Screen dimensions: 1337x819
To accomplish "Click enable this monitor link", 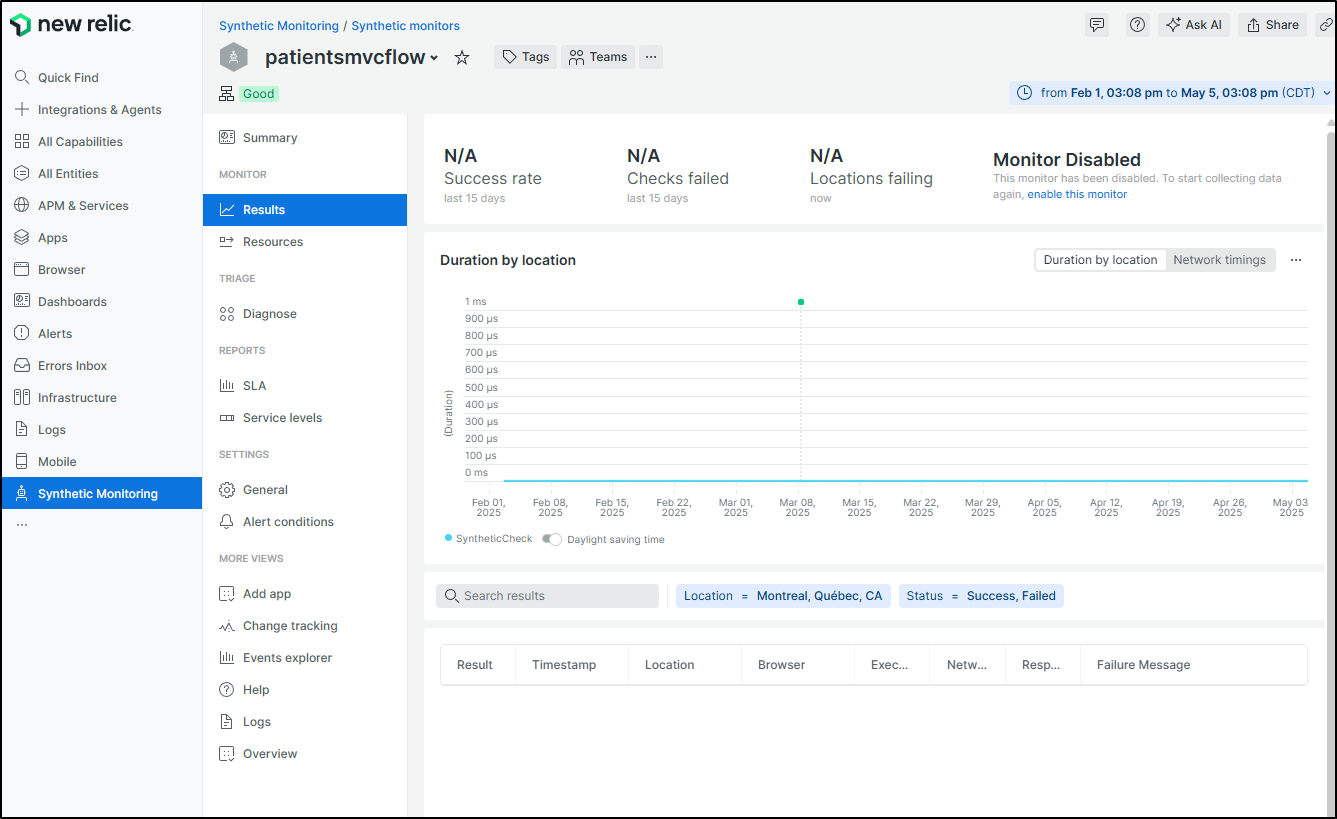I will point(1077,194).
